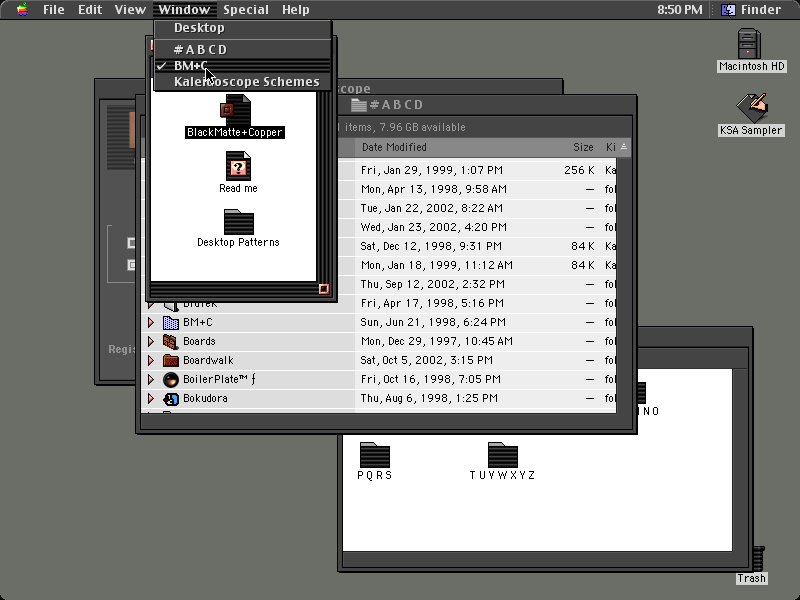Select the P Q R S folder

tap(375, 455)
